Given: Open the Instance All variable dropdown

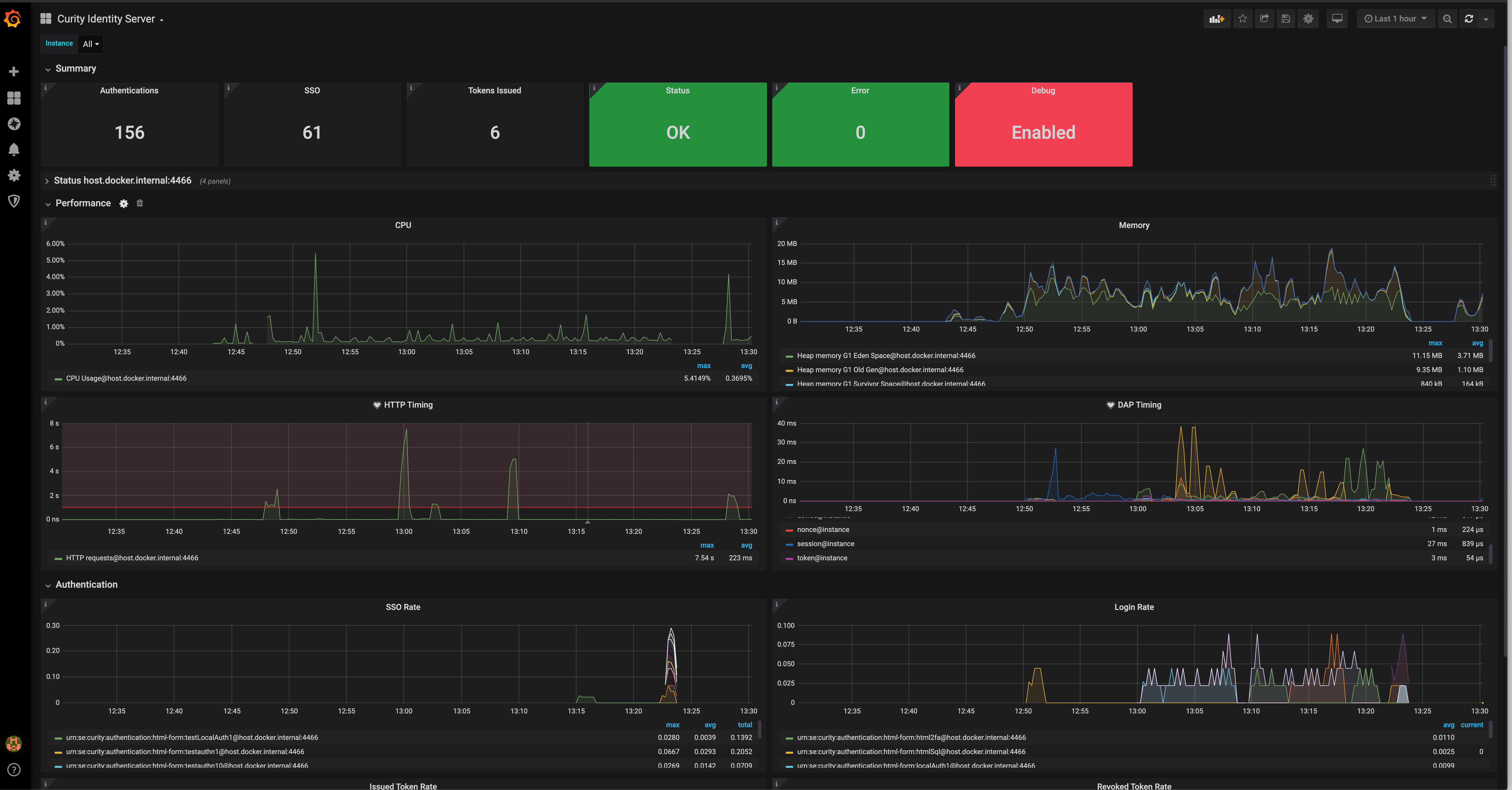Looking at the screenshot, I should coord(90,44).
